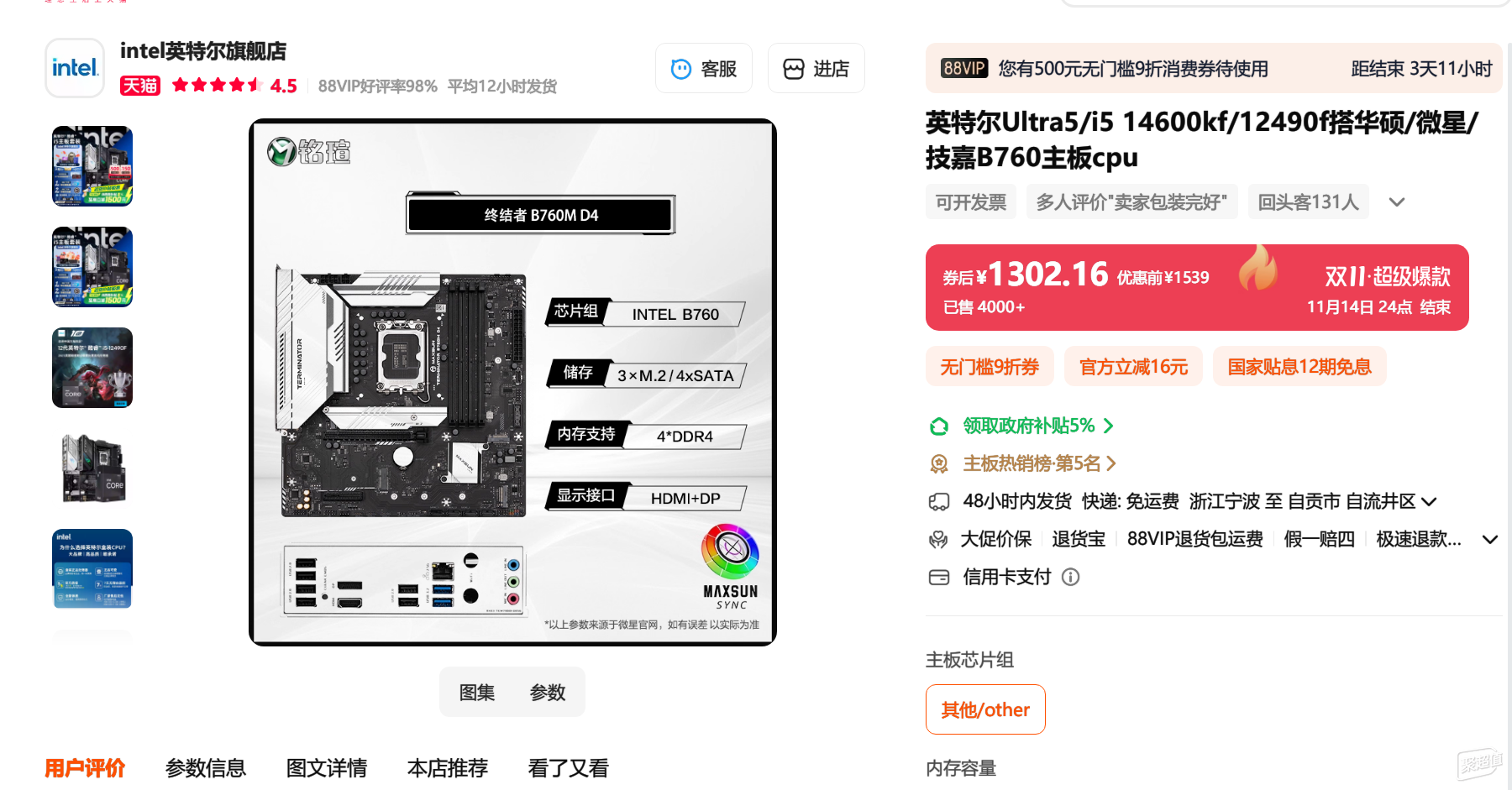This screenshot has width=1512, height=790.
Task: Click the 88VIP badge in coupon banner
Action: coord(964,68)
